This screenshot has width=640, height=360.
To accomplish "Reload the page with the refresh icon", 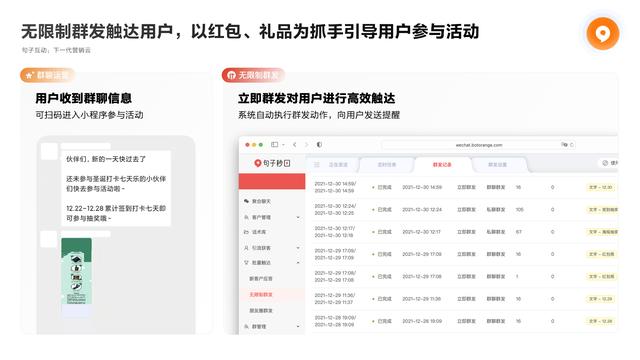I will tap(572, 144).
